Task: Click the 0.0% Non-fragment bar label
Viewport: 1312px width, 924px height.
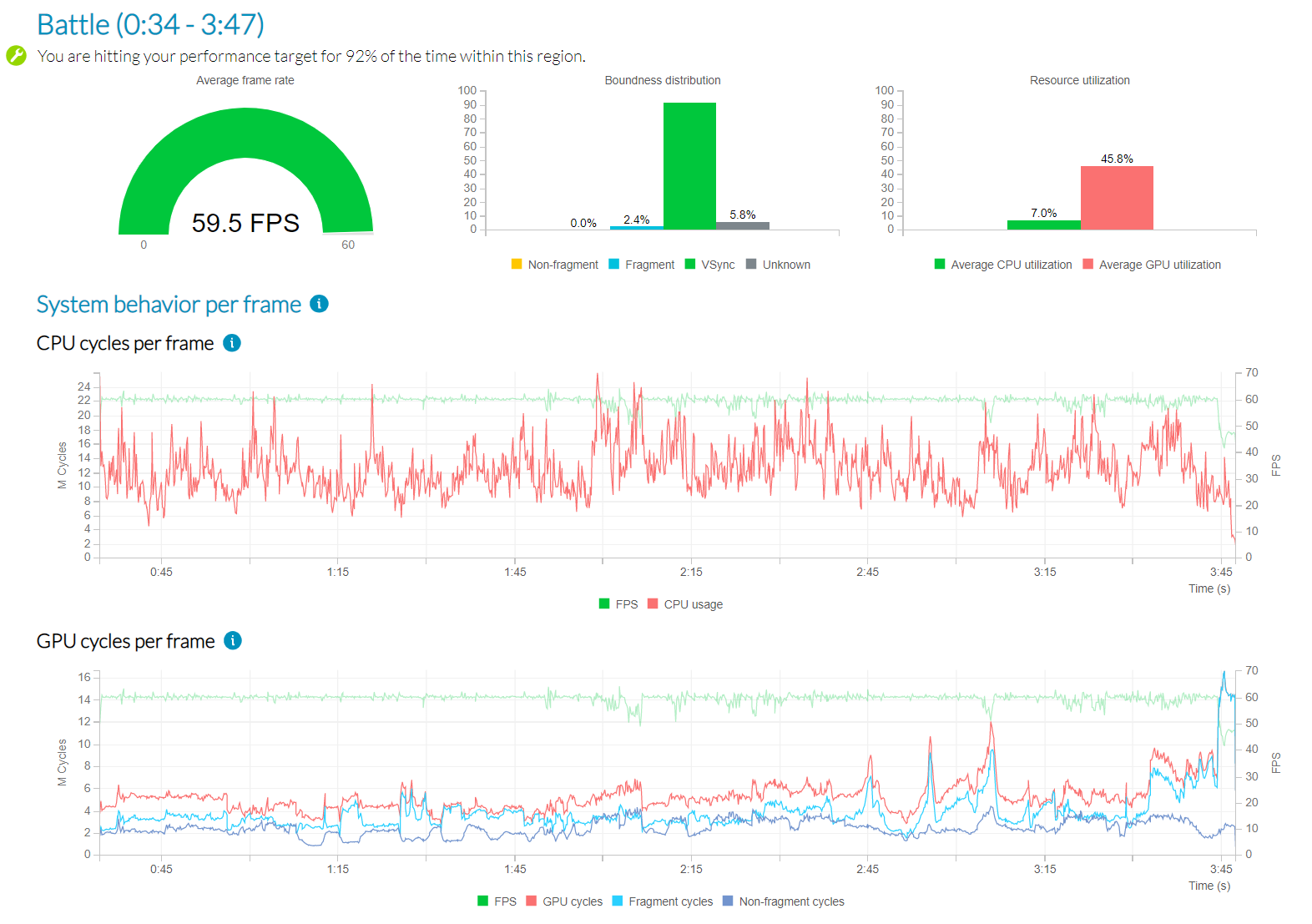Action: tap(583, 223)
